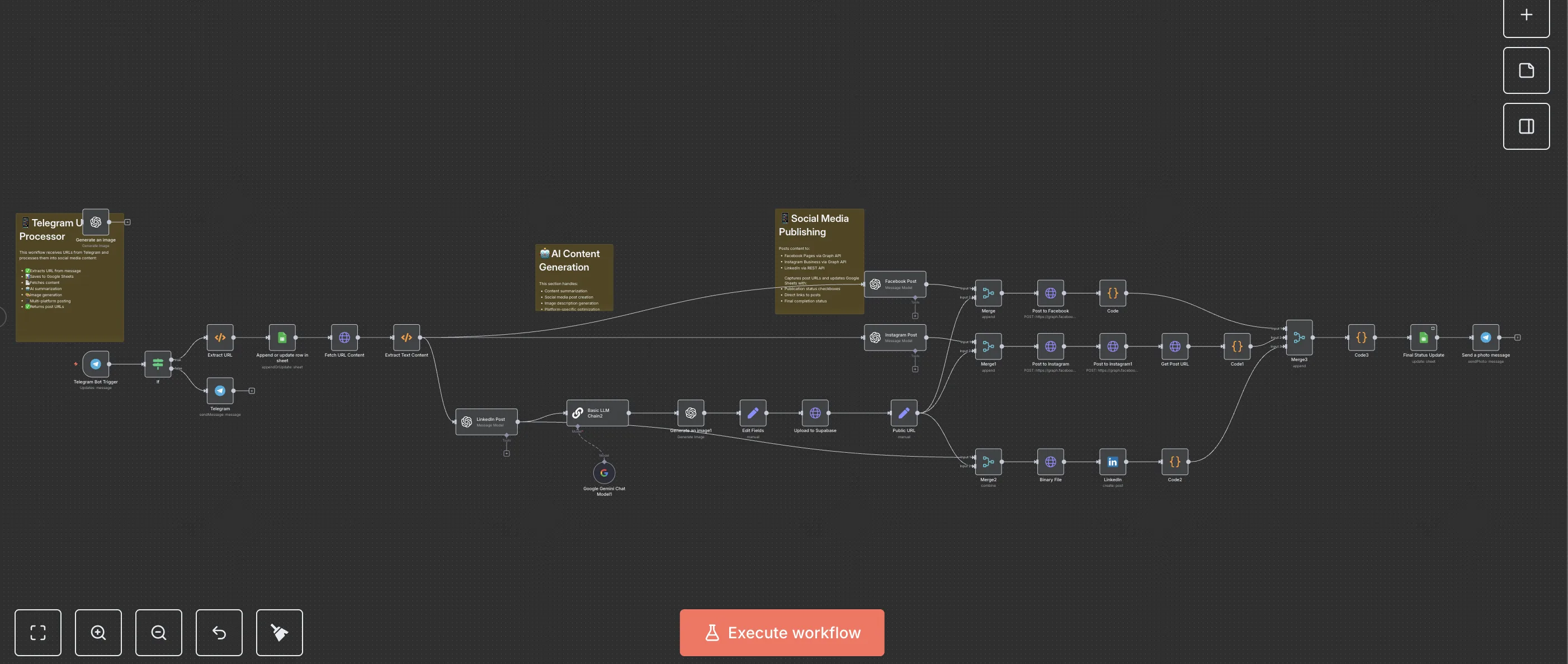Select the Extract Text Content node
The height and width of the screenshot is (664, 1568).
pos(406,337)
